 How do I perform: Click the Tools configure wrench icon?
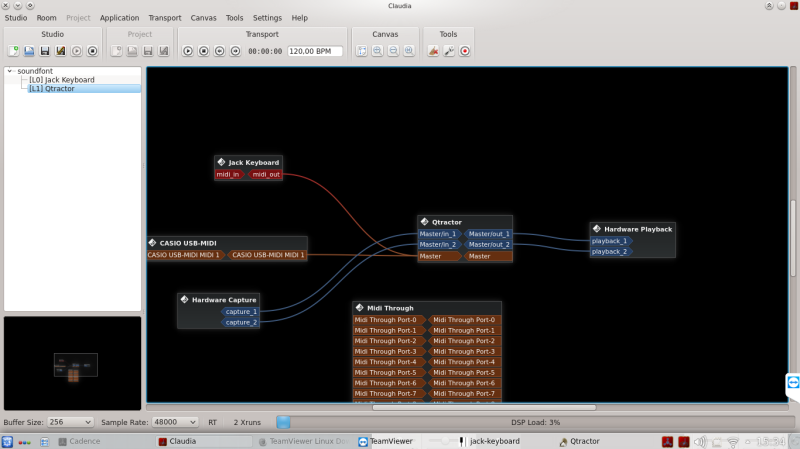tap(449, 51)
